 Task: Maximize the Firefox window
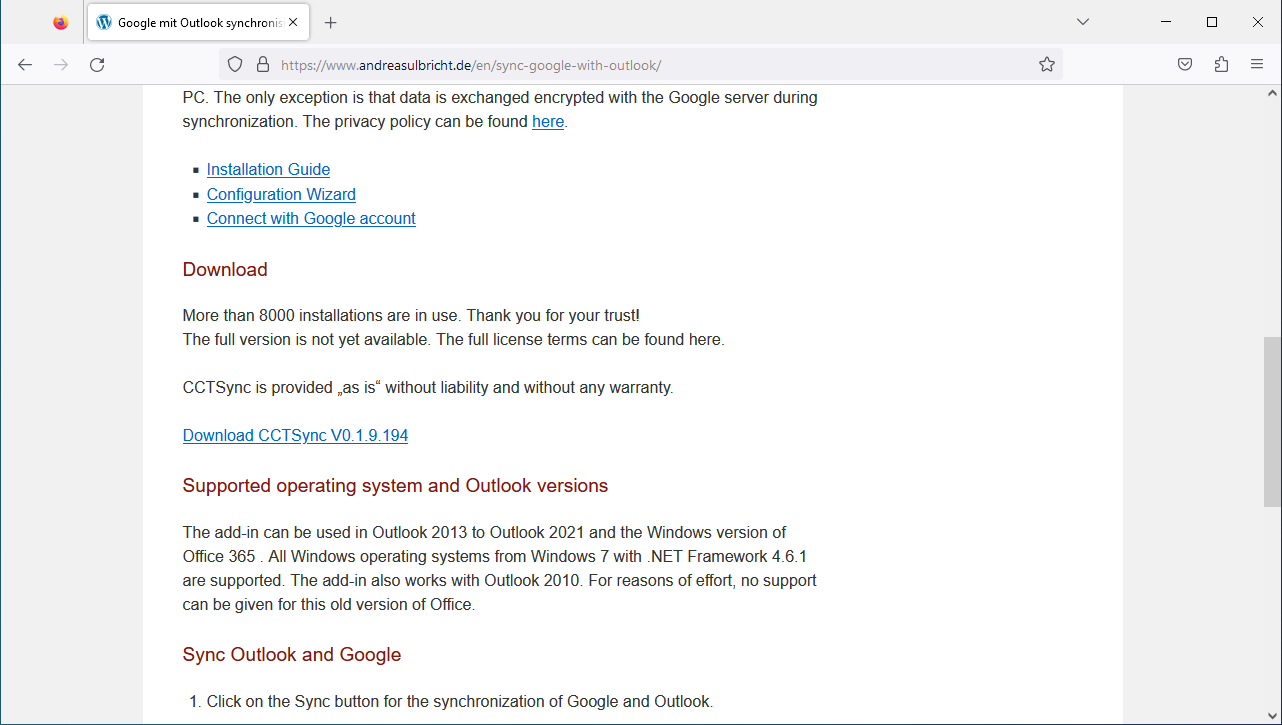click(x=1212, y=22)
